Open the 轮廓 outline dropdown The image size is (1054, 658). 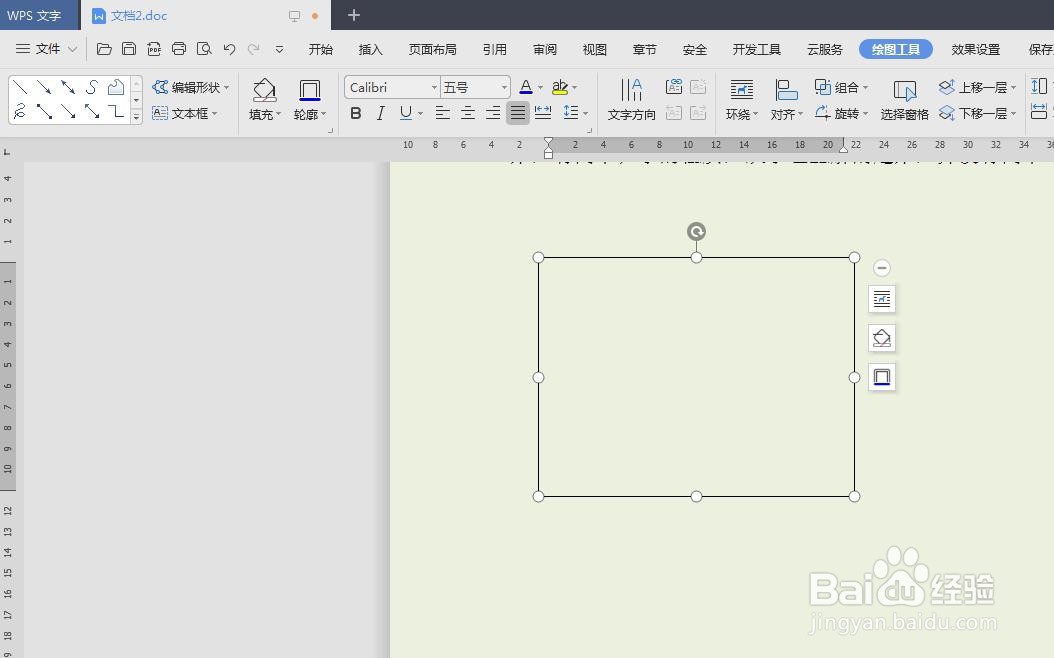click(310, 114)
